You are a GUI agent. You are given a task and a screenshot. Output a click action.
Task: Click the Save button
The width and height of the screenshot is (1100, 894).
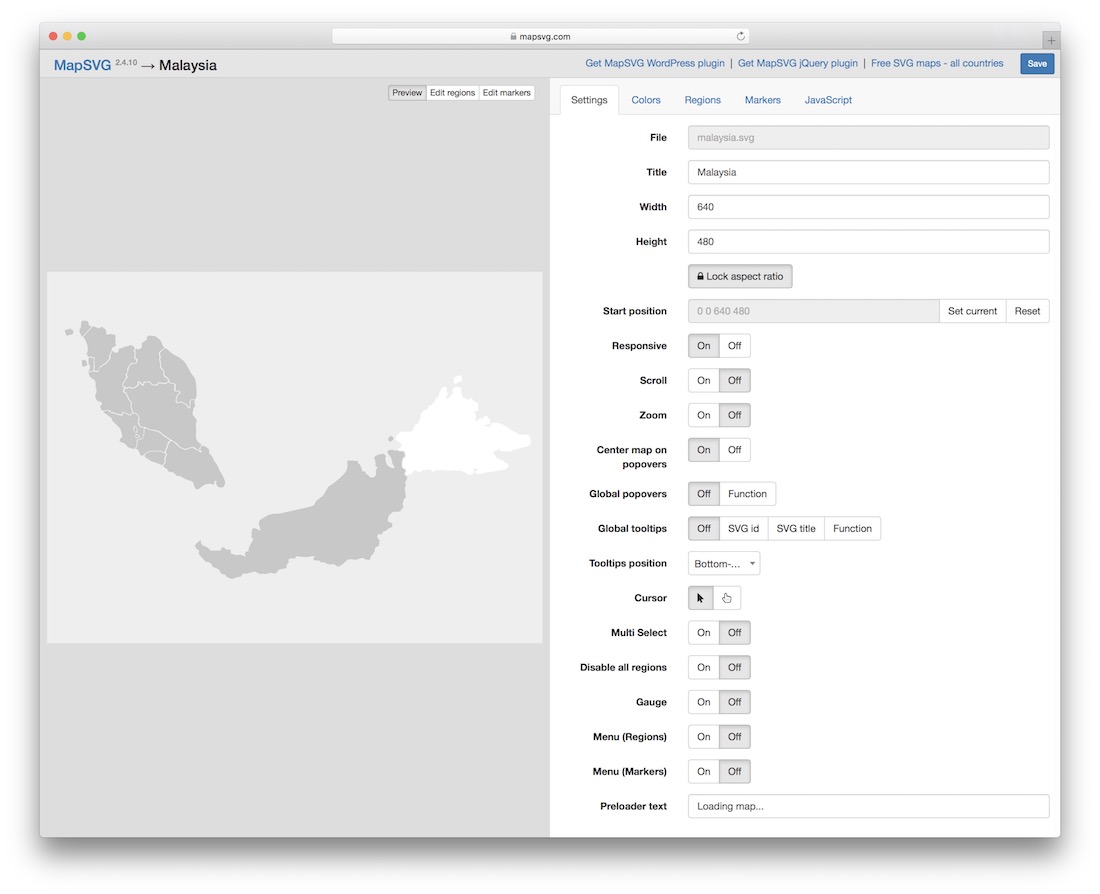pos(1036,63)
